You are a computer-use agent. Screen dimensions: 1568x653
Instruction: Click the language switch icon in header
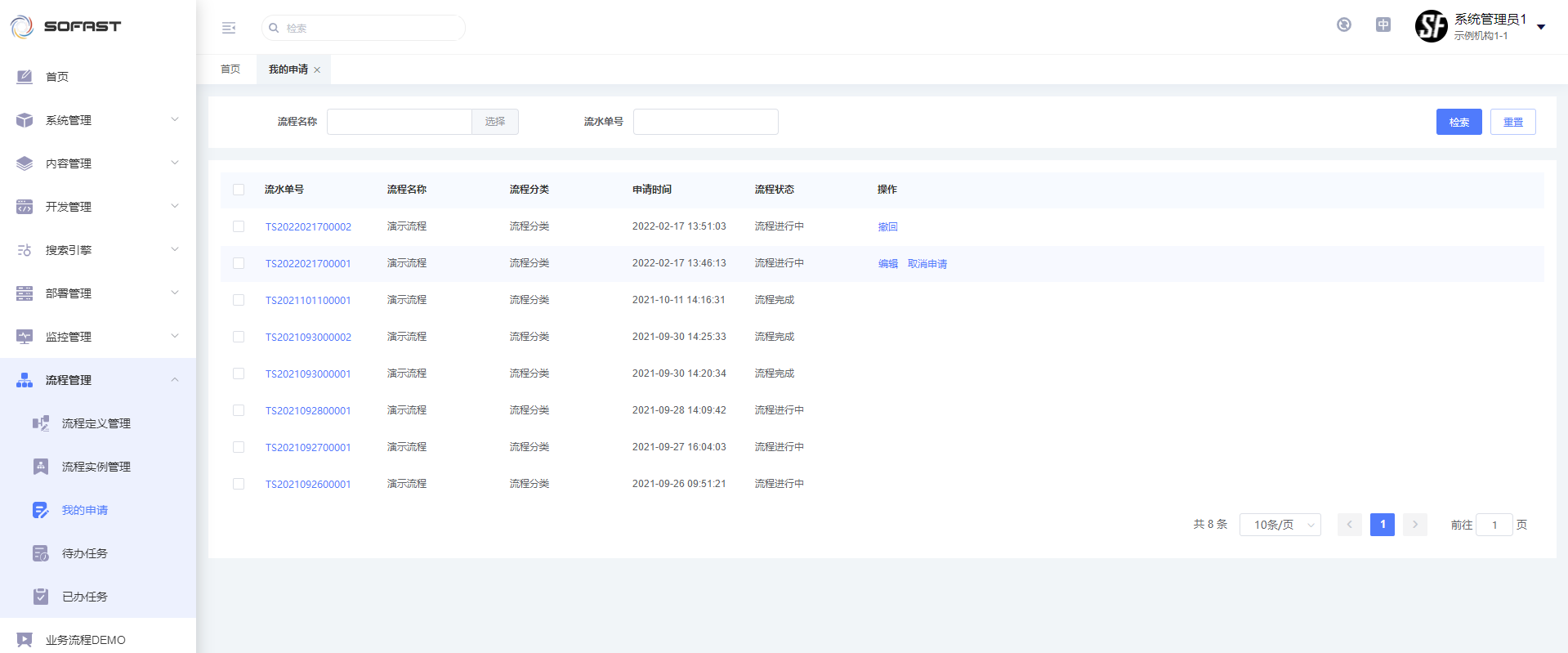pos(1383,25)
